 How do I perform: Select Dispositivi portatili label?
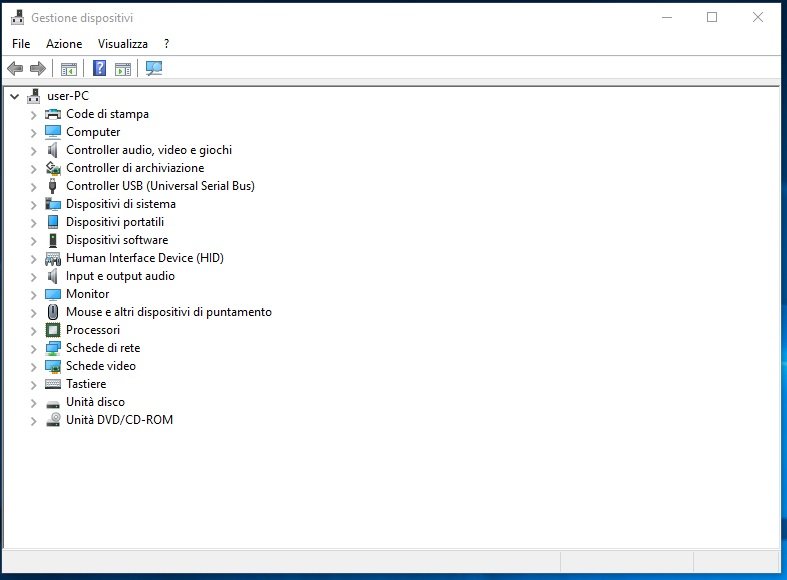tap(115, 222)
